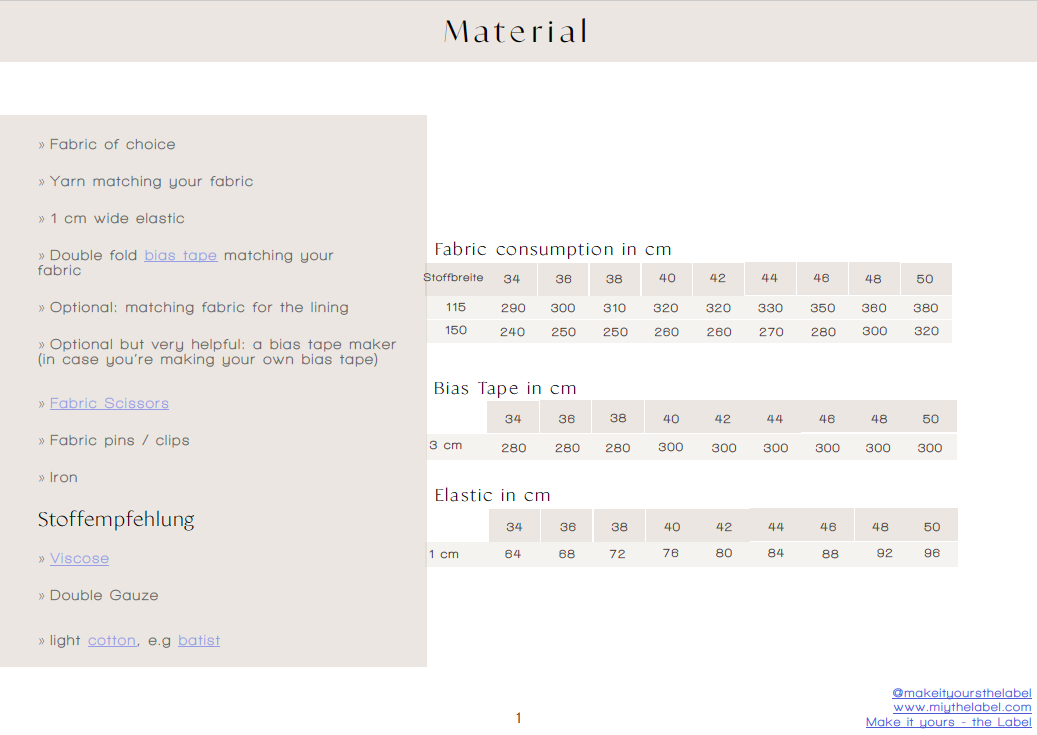Click the cotton hyperlink
1037x735 pixels.
111,641
